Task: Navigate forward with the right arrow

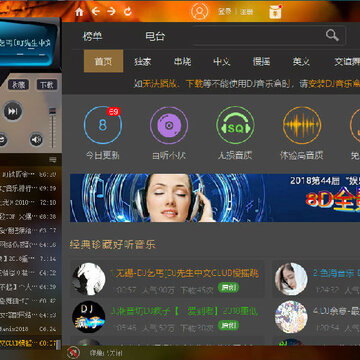Action: (111, 12)
